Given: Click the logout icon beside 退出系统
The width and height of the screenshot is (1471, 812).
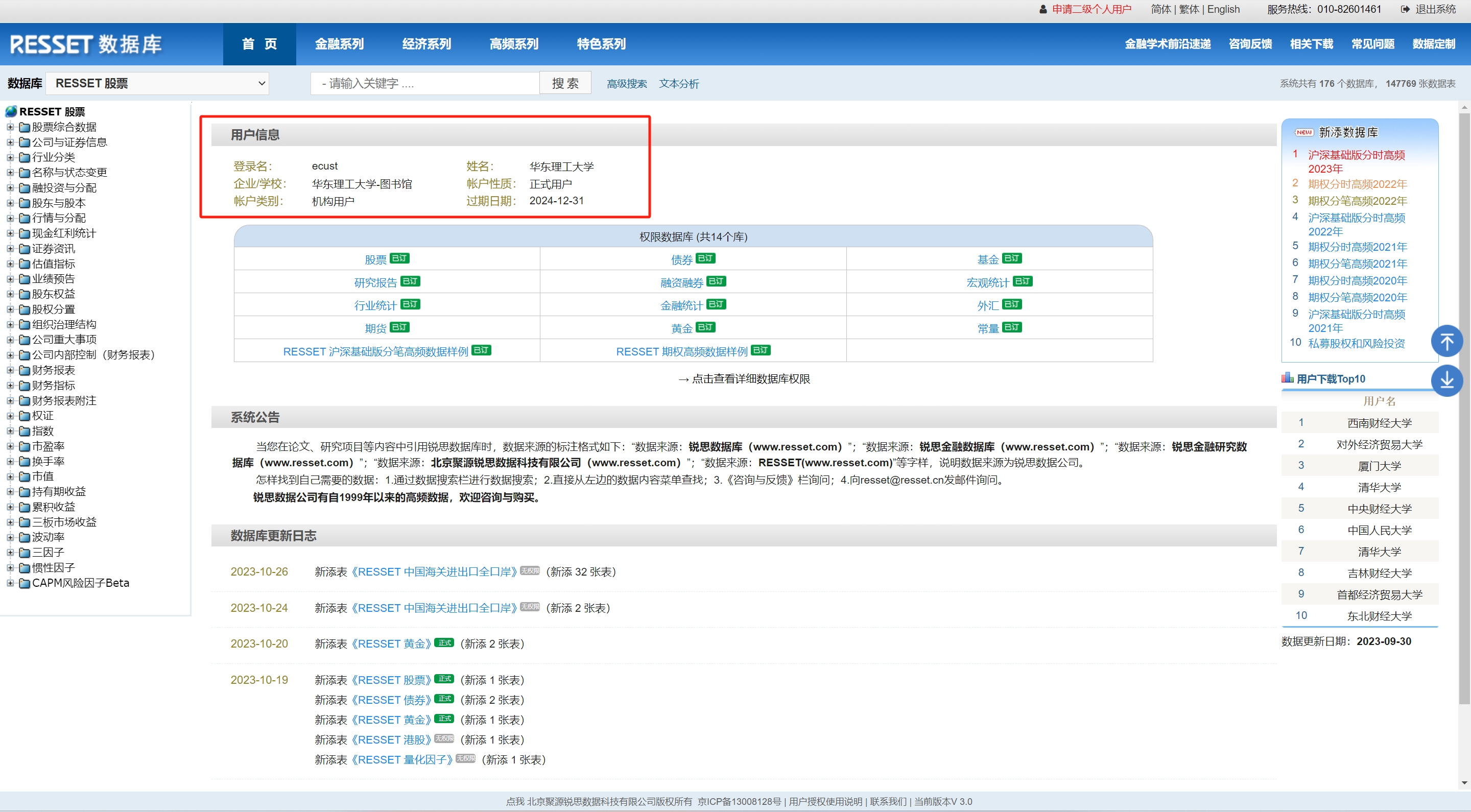Looking at the screenshot, I should 1405,9.
